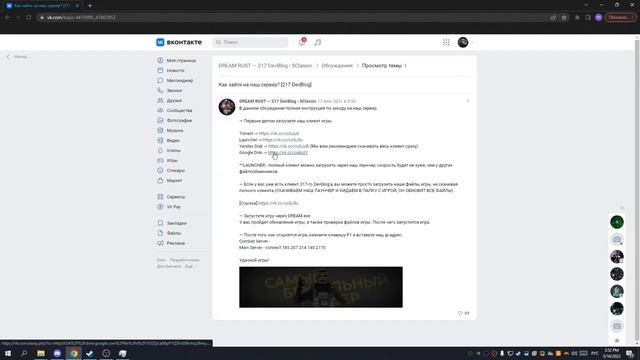Open Клипы in the sidebar
The image size is (640, 360).
(x=173, y=150)
